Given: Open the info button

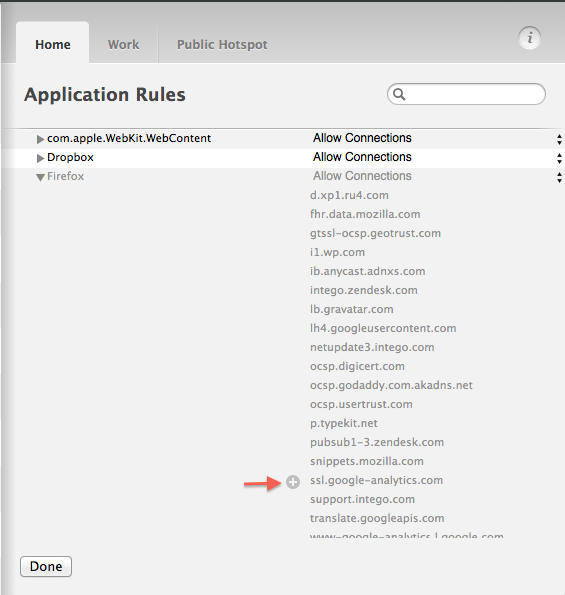Looking at the screenshot, I should [530, 38].
